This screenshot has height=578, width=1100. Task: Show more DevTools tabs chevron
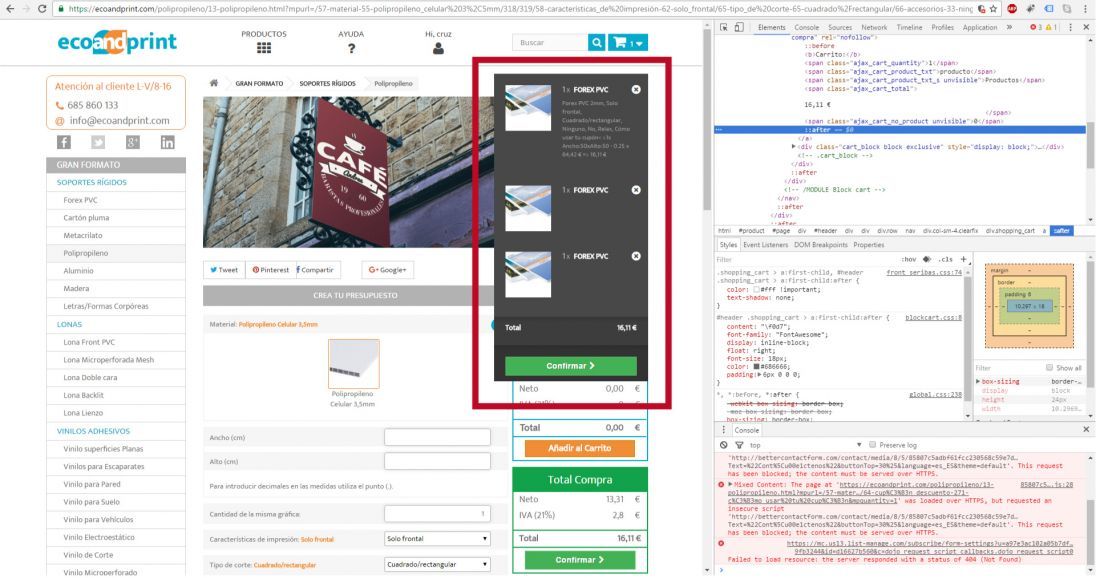[x=1010, y=27]
